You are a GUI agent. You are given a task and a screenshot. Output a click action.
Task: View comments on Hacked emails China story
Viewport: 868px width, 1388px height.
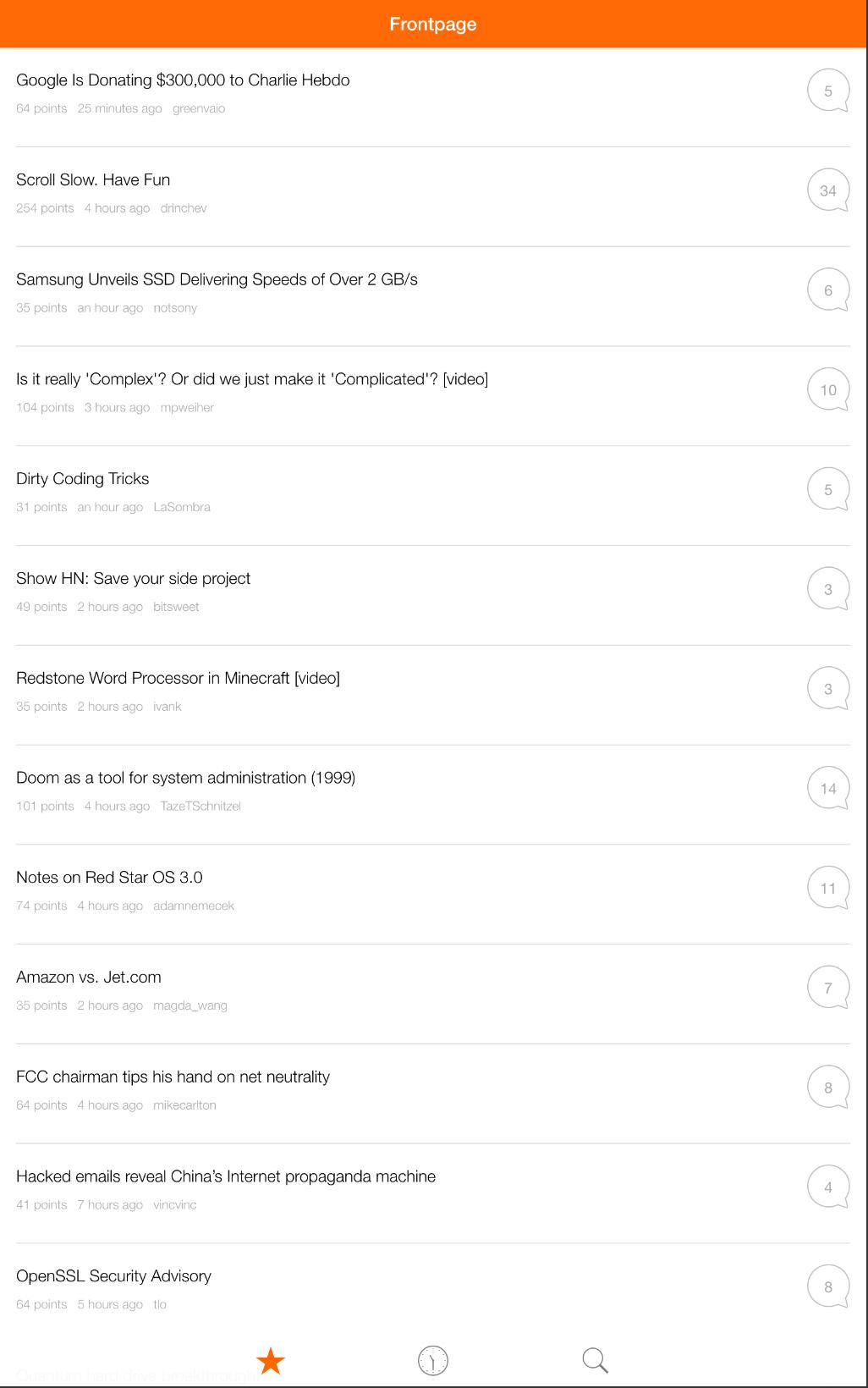click(x=827, y=1187)
